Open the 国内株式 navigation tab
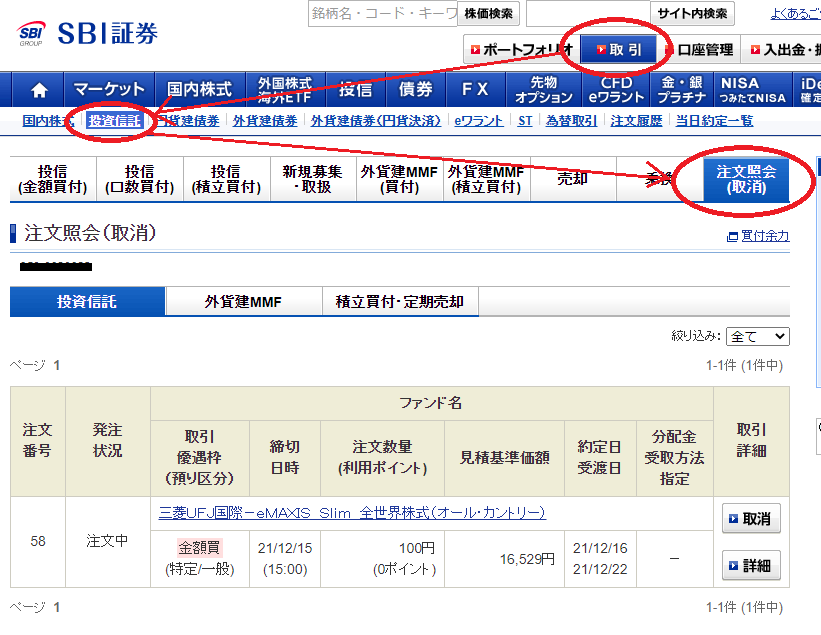 click(x=199, y=90)
